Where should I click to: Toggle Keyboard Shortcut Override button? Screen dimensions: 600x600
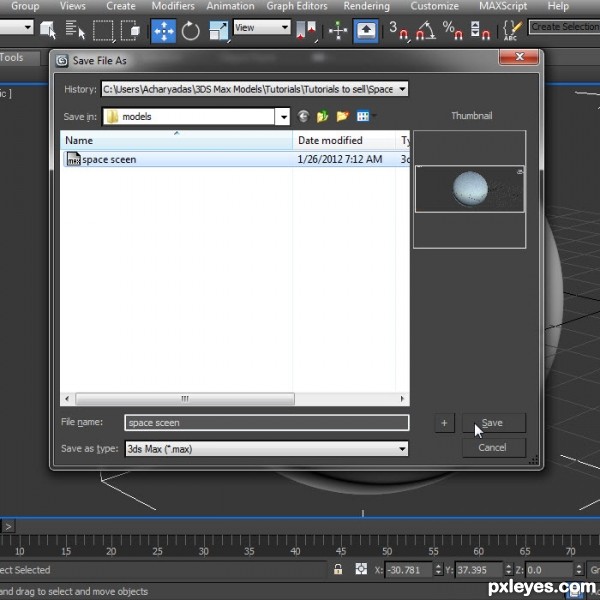click(x=366, y=31)
